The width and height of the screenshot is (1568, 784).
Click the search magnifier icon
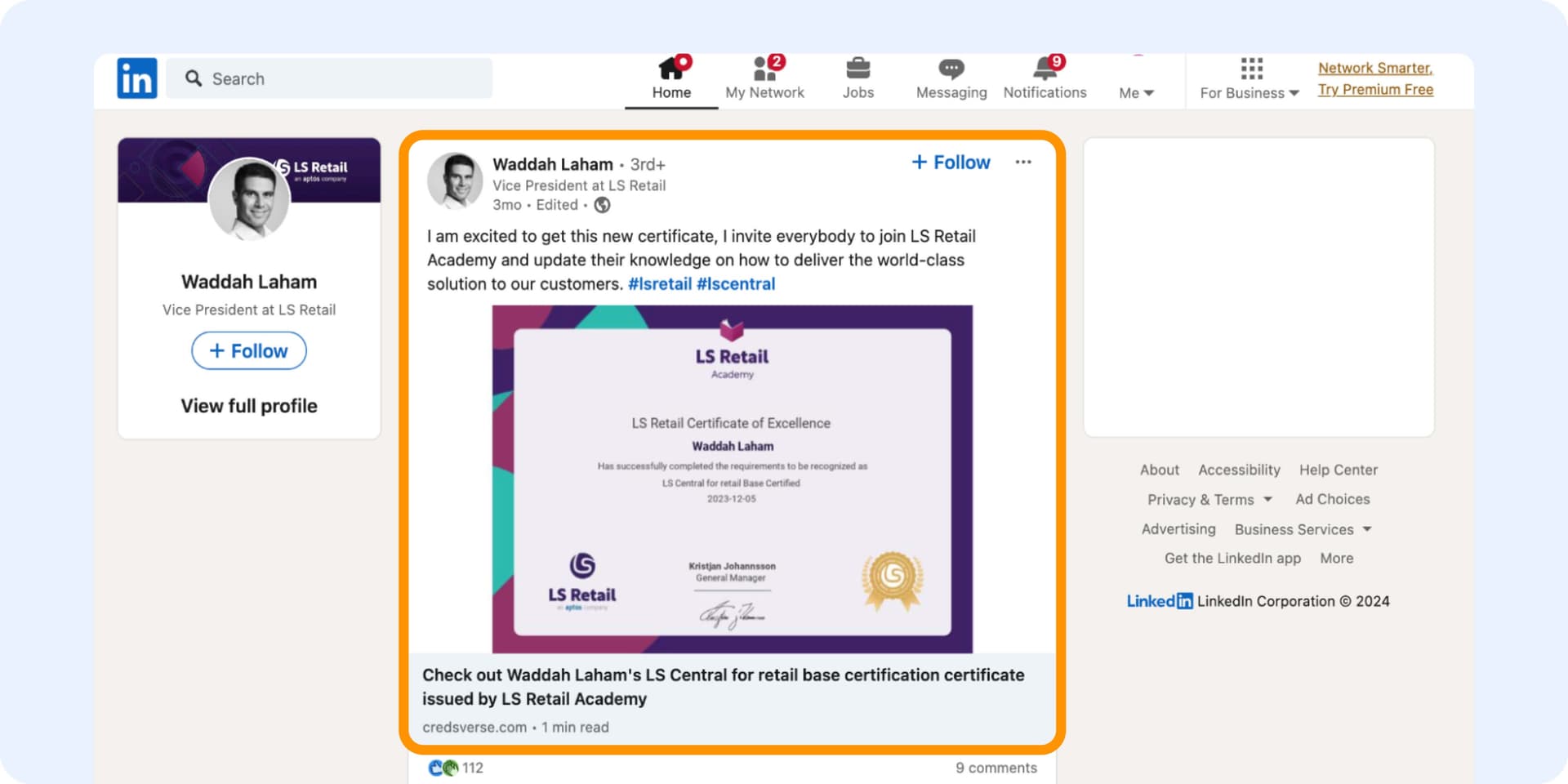point(194,78)
